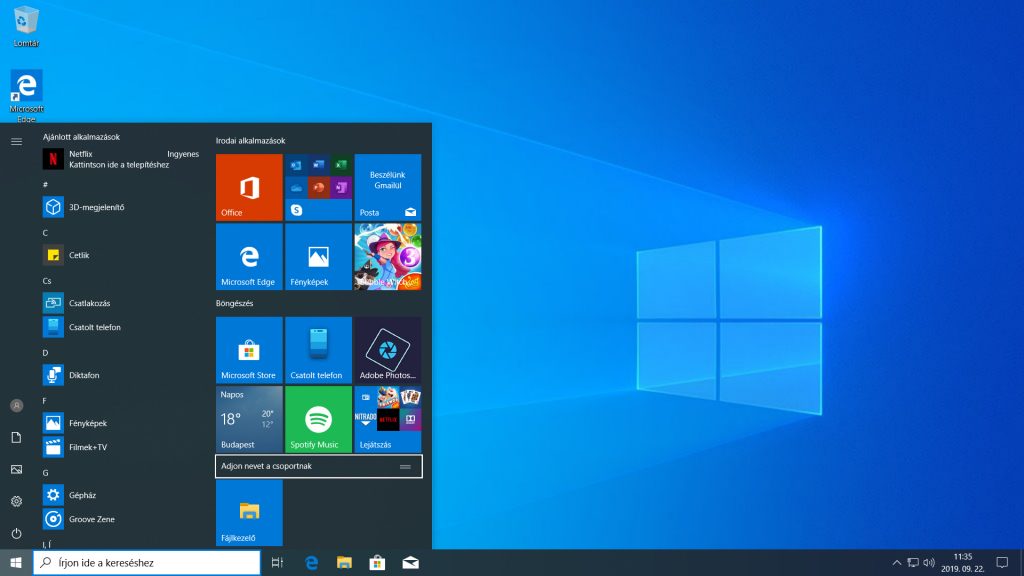Image resolution: width=1024 pixels, height=576 pixels.
Task: Open the Fájlkezelő tile
Action: 249,513
